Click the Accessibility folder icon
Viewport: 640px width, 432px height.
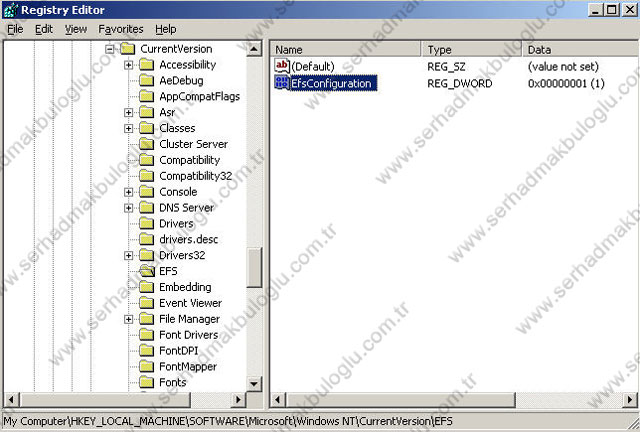point(147,65)
